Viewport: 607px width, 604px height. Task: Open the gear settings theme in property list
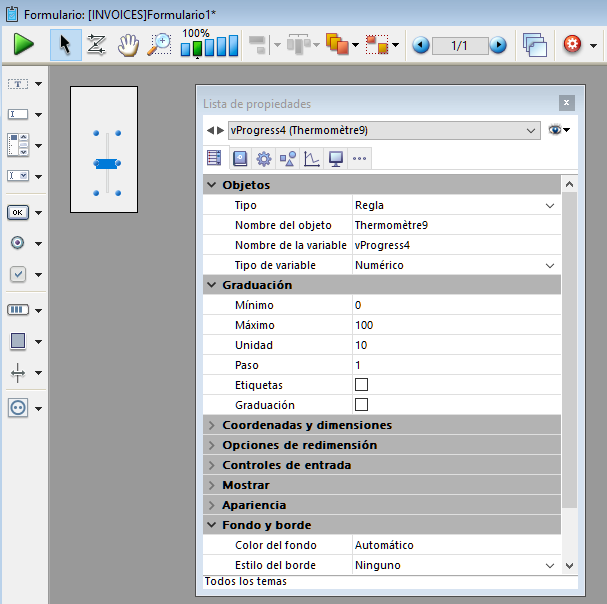point(264,158)
